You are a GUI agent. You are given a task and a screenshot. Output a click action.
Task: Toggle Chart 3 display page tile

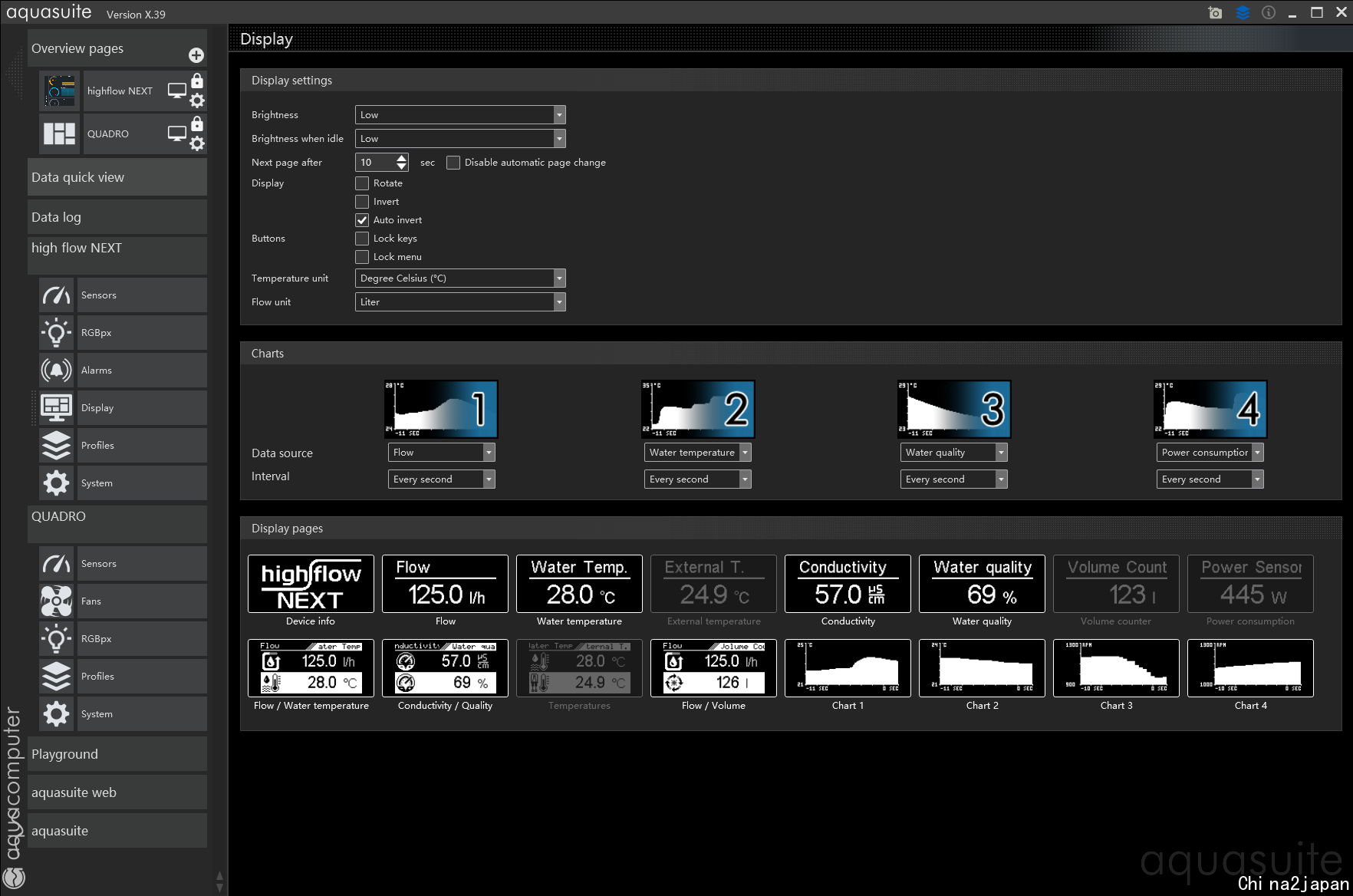pyautogui.click(x=1116, y=668)
